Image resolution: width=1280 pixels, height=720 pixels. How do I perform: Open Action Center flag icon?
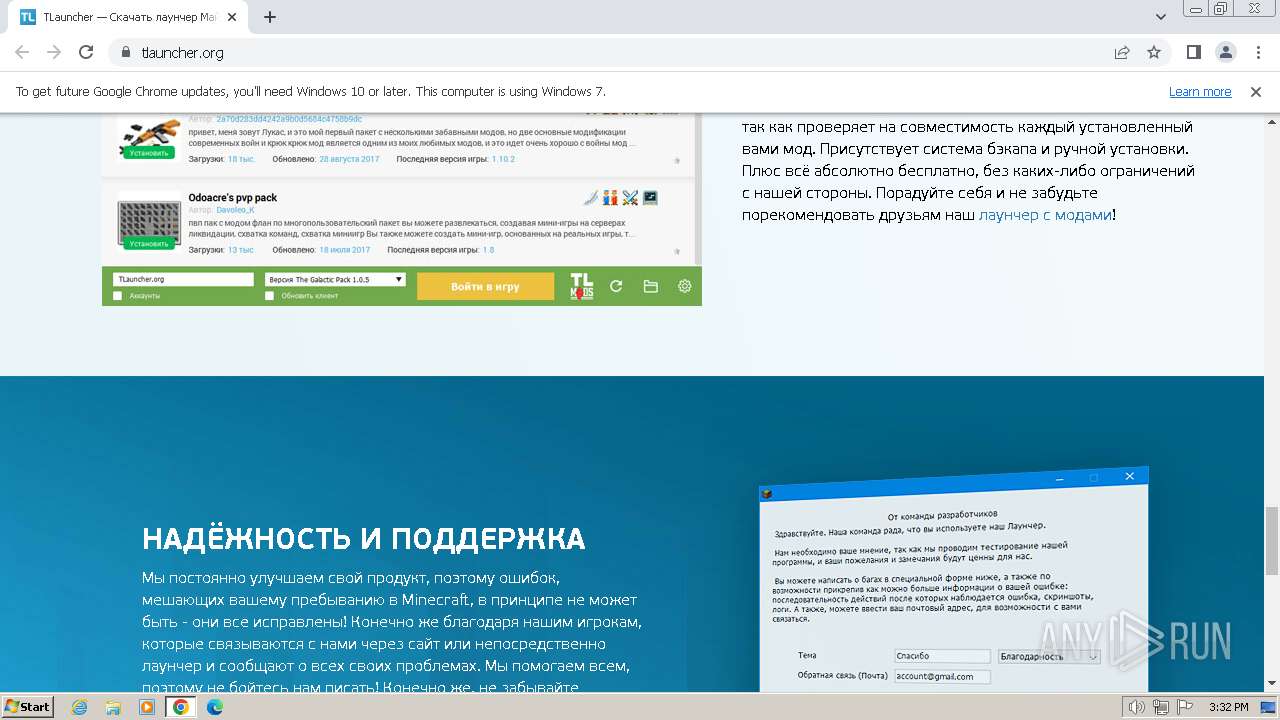(x=1183, y=707)
